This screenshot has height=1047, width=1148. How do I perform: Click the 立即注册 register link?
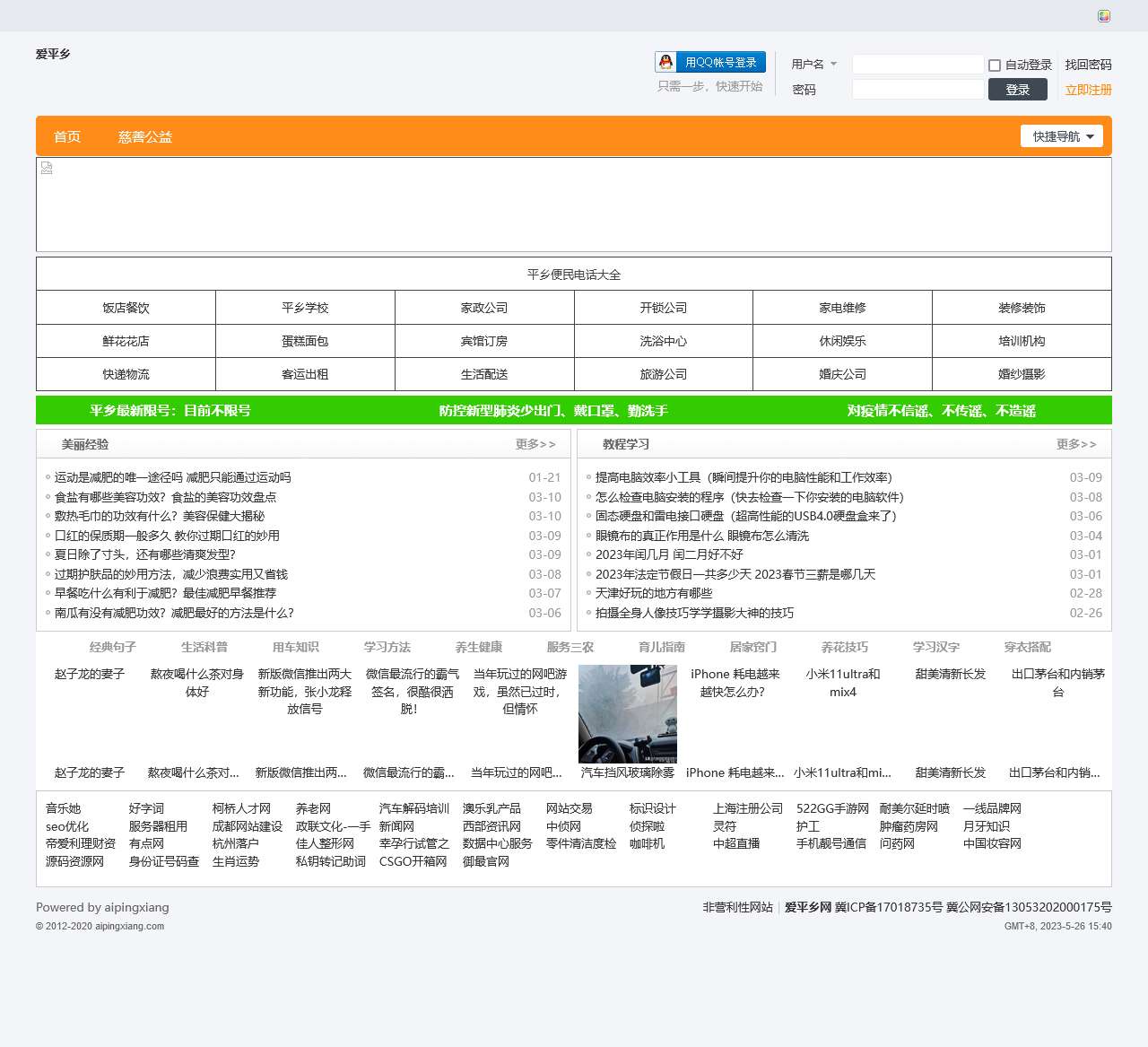coord(1088,90)
